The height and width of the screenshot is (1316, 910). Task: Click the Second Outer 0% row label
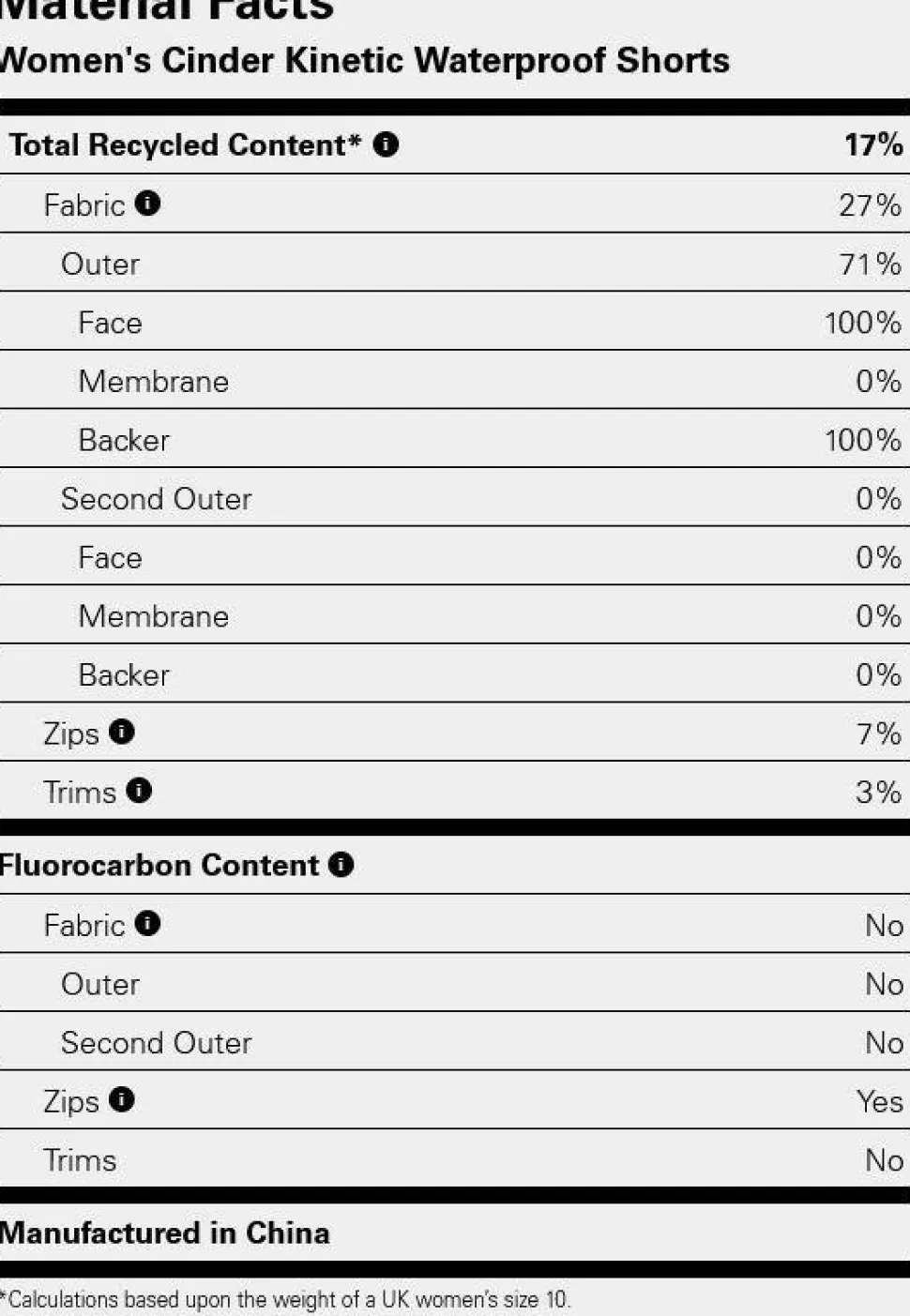click(x=157, y=499)
